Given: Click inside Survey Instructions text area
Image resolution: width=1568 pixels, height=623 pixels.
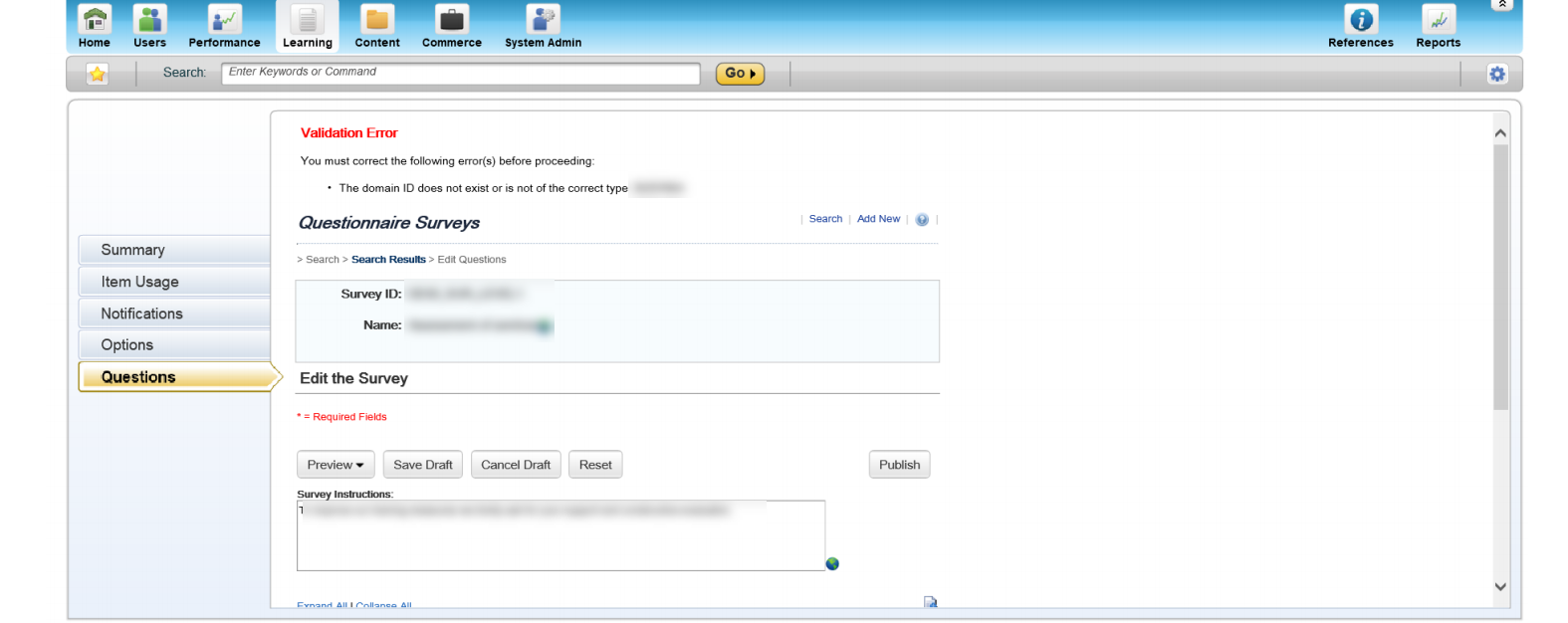Looking at the screenshot, I should pyautogui.click(x=560, y=535).
